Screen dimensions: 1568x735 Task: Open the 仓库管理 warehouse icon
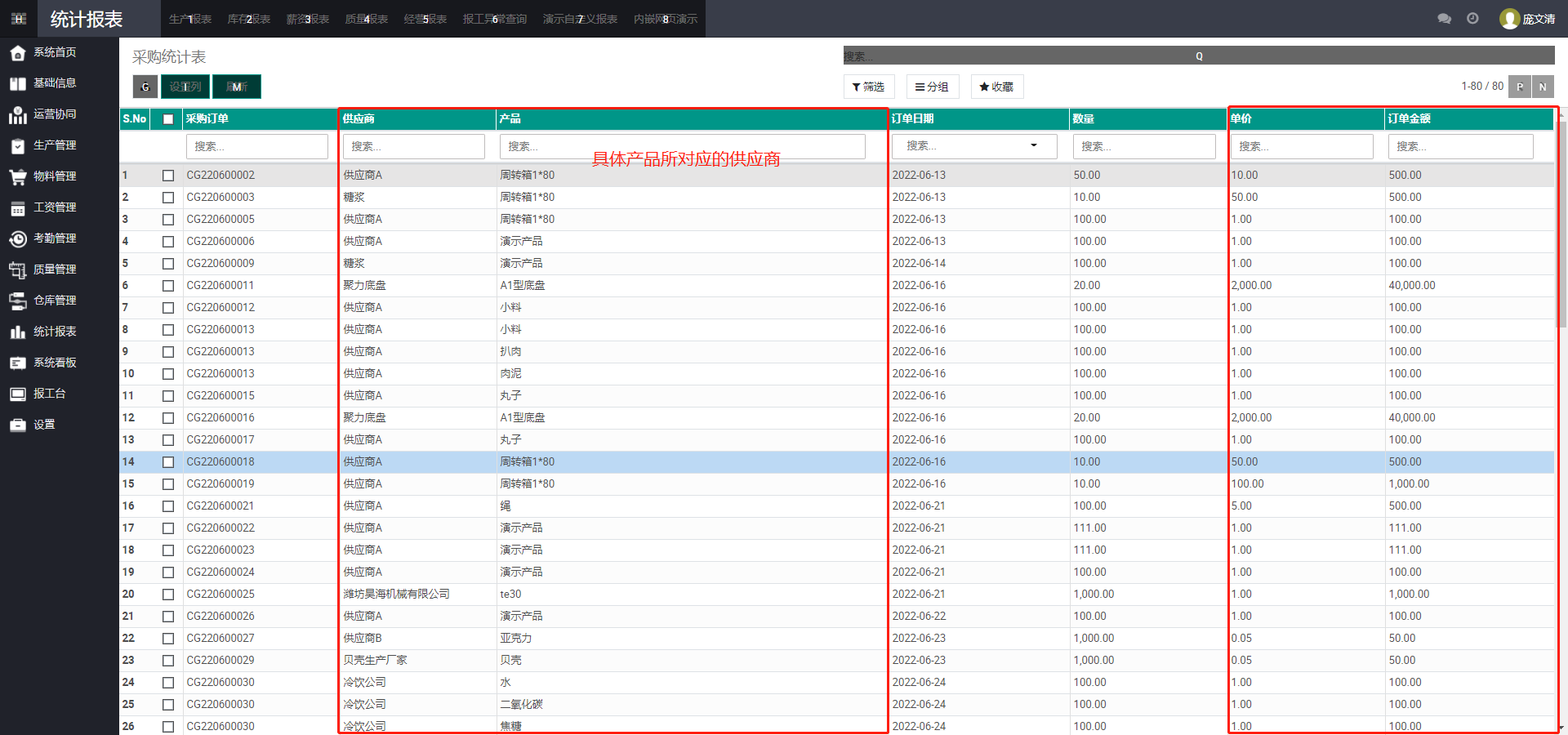tap(18, 301)
